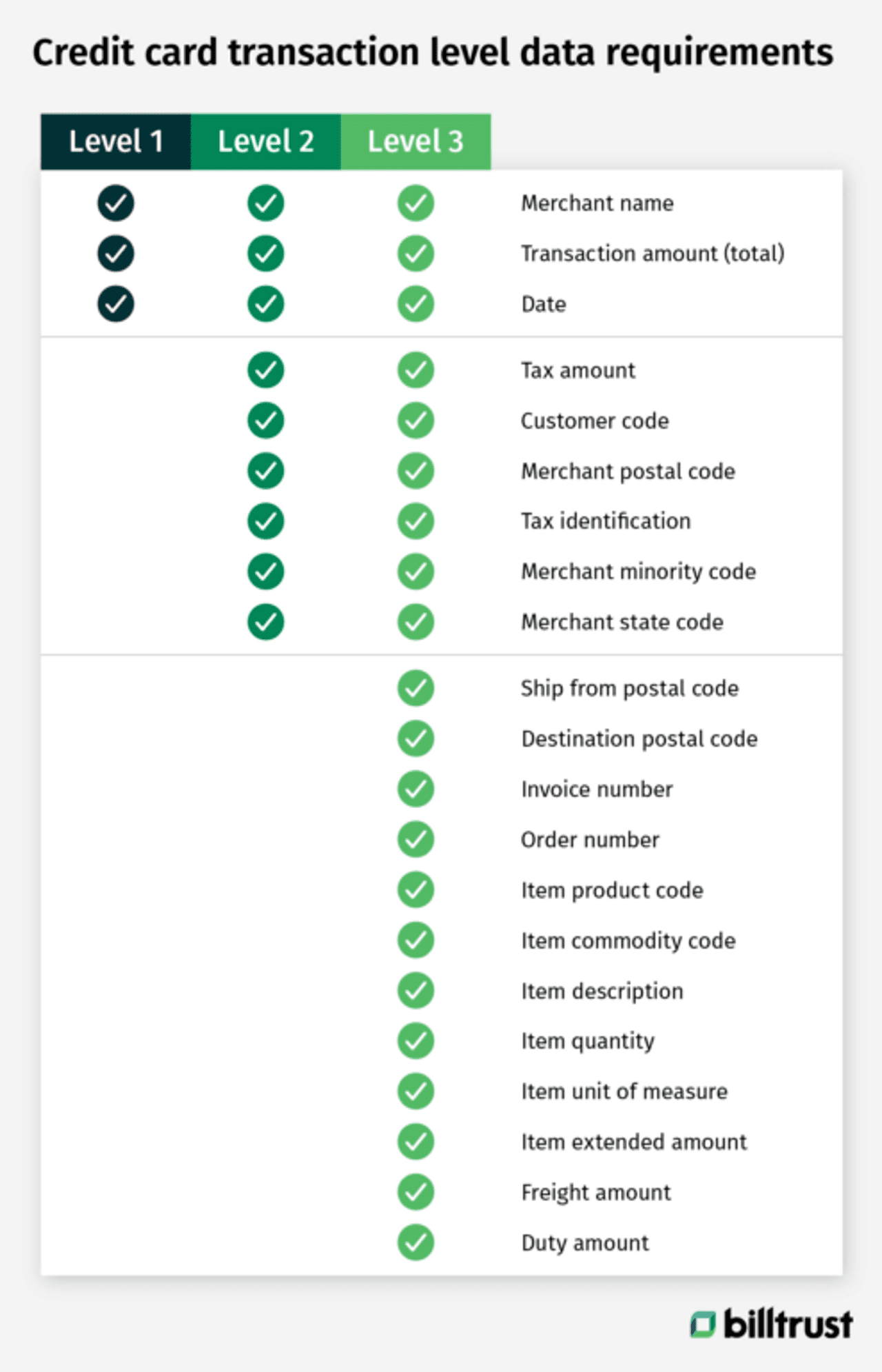882x1372 pixels.
Task: Click Level 2 checkmark for Tax amount
Action: [266, 370]
